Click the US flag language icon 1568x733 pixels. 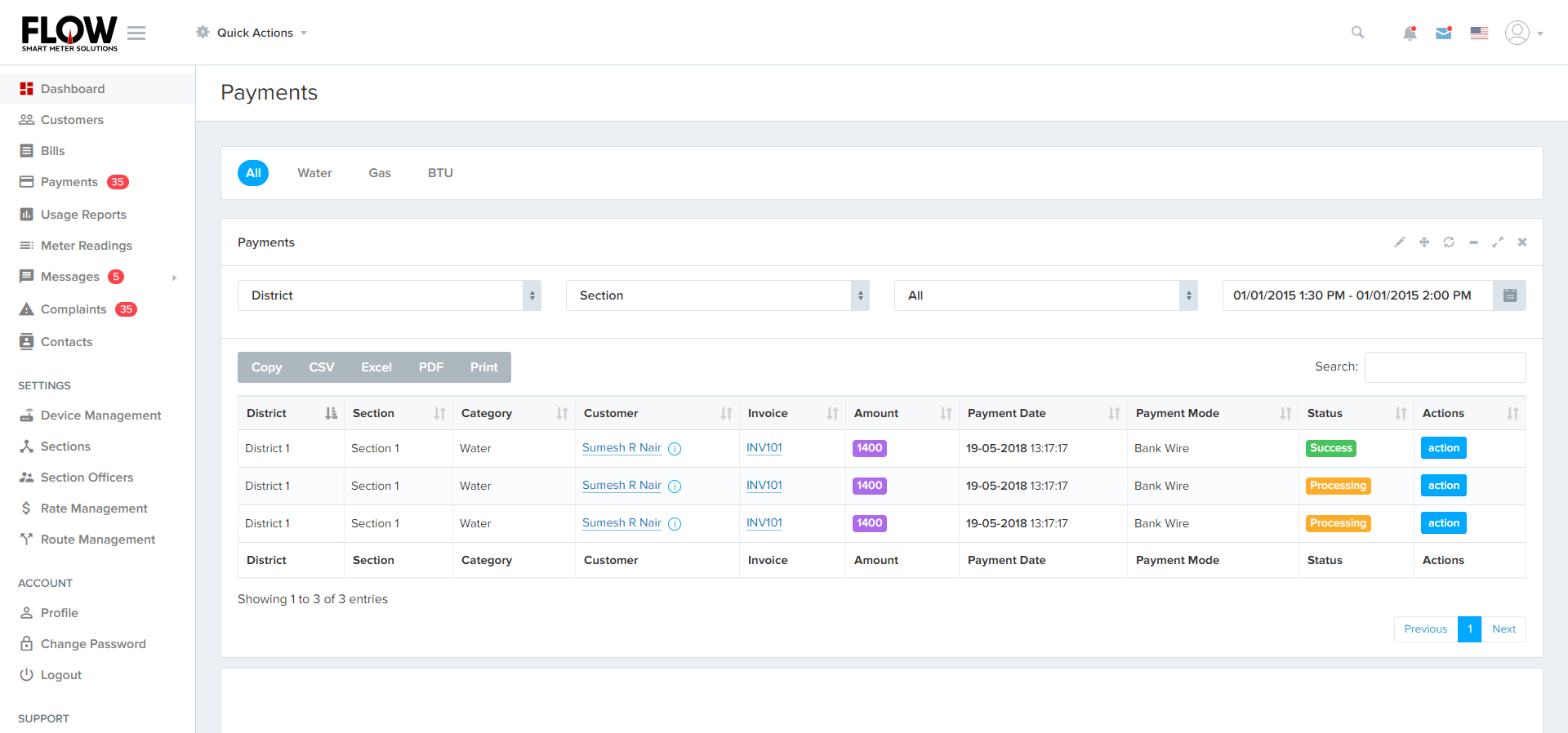[1479, 33]
